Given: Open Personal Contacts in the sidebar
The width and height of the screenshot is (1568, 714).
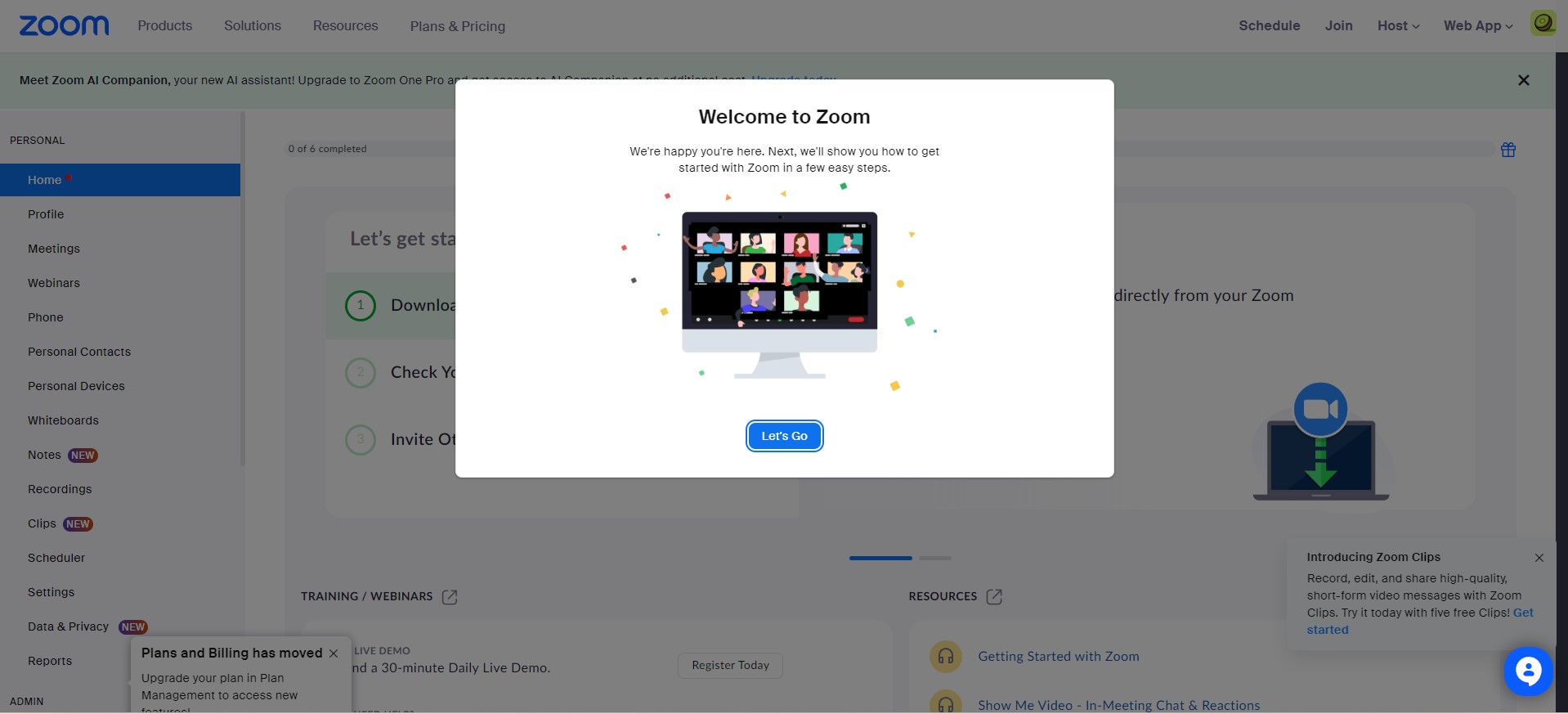Looking at the screenshot, I should coord(79,352).
